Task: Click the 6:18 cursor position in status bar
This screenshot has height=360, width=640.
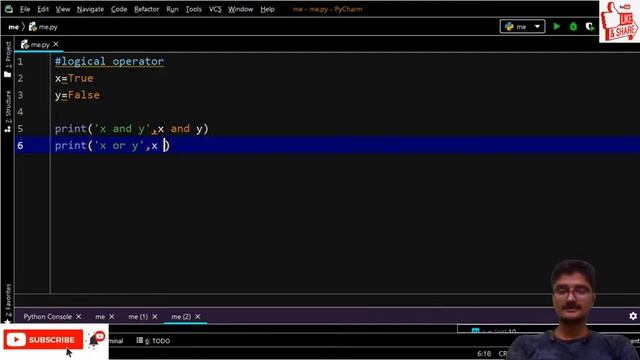Action: [484, 353]
